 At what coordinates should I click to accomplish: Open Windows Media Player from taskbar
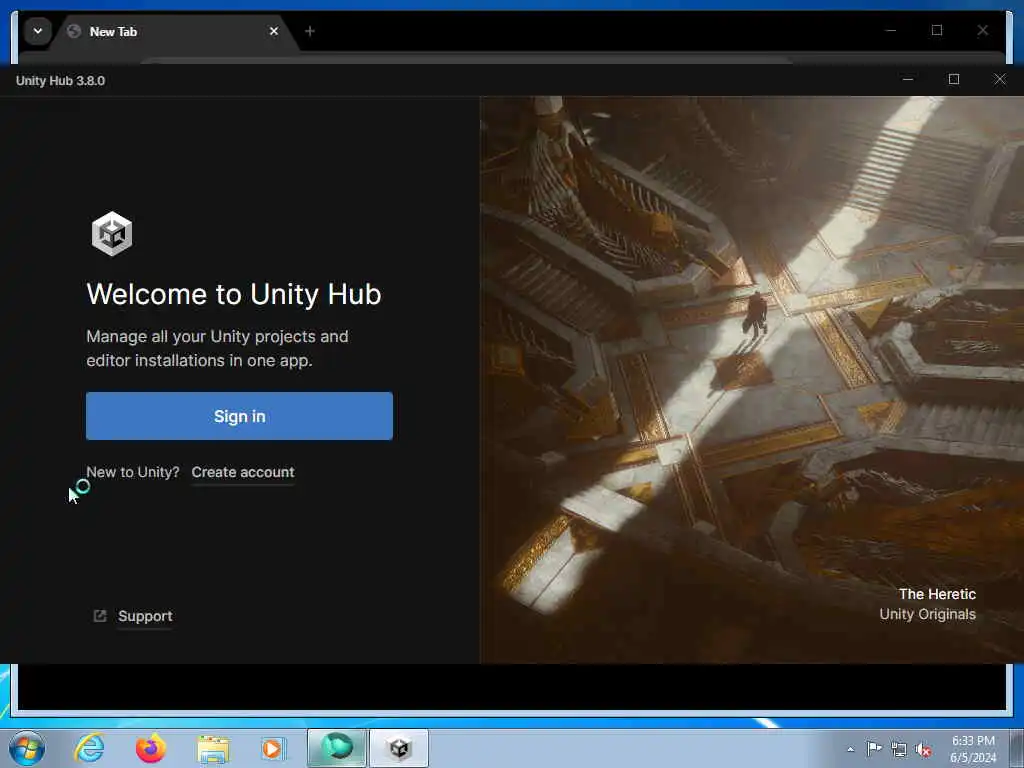[x=273, y=748]
